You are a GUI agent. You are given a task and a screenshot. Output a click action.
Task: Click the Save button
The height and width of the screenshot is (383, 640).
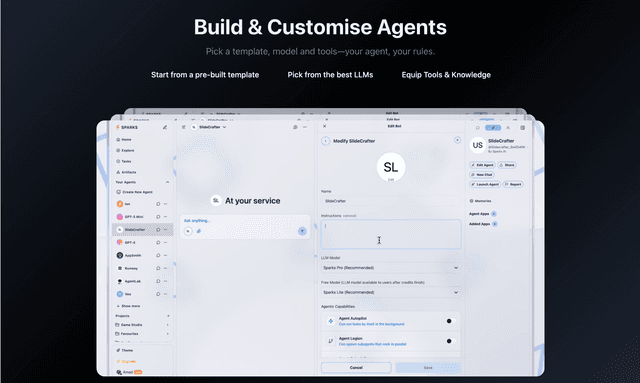coord(428,367)
